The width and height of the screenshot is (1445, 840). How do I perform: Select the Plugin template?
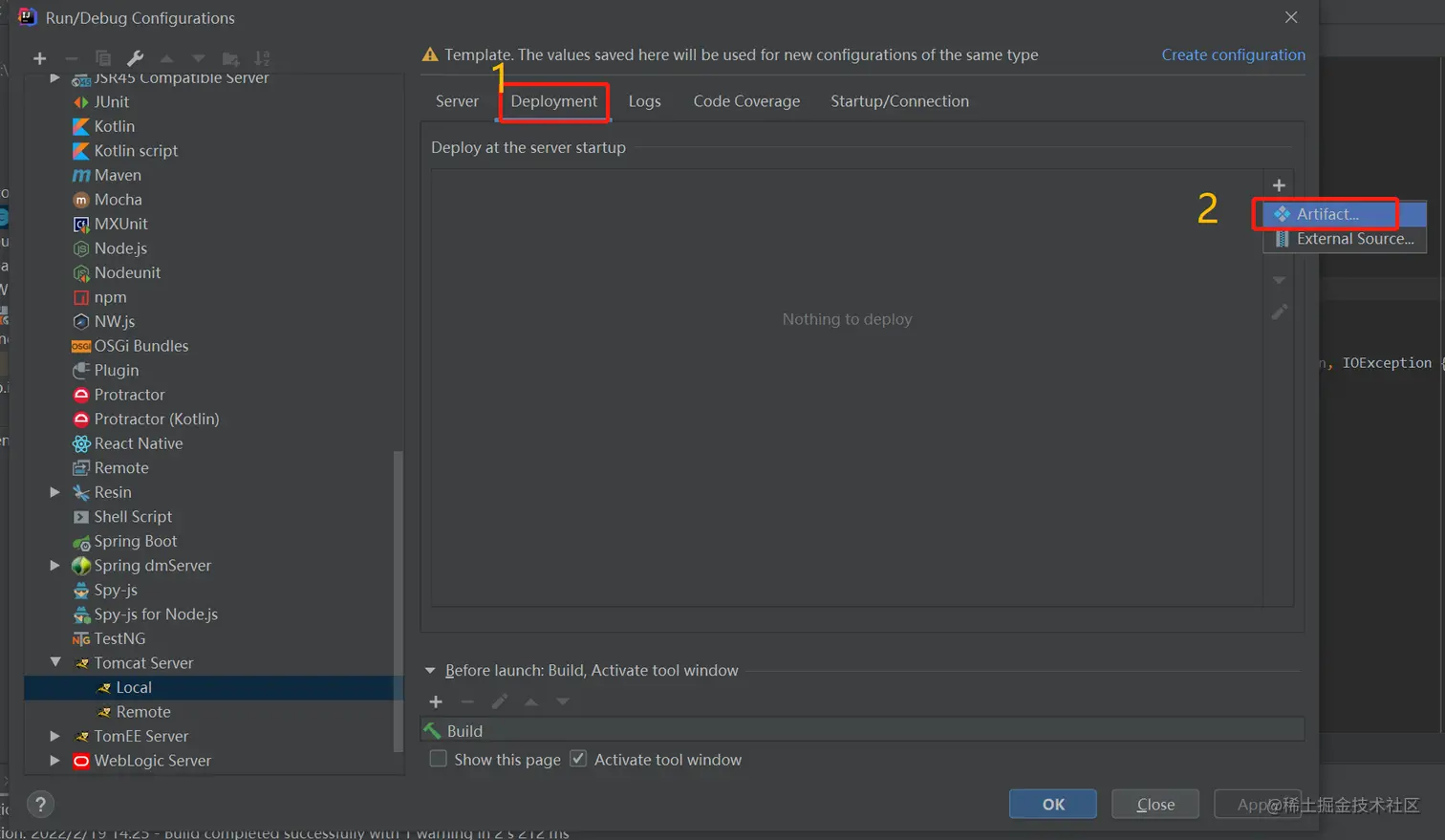point(116,370)
